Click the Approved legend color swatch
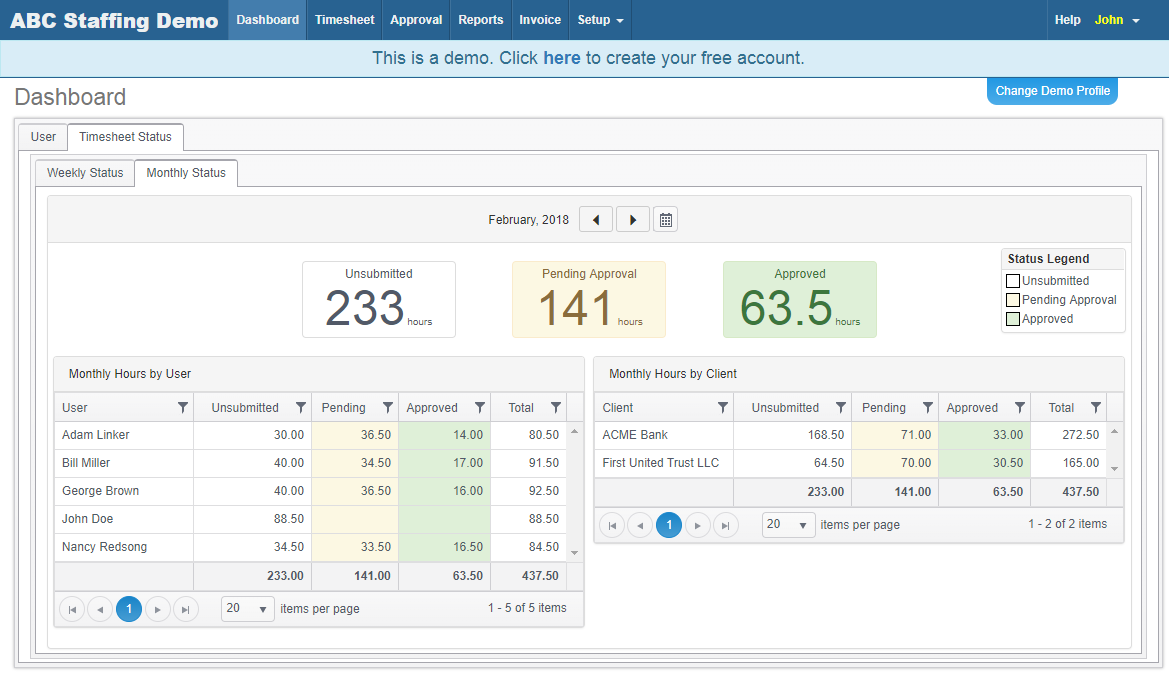This screenshot has height=675, width=1169. [x=1013, y=319]
